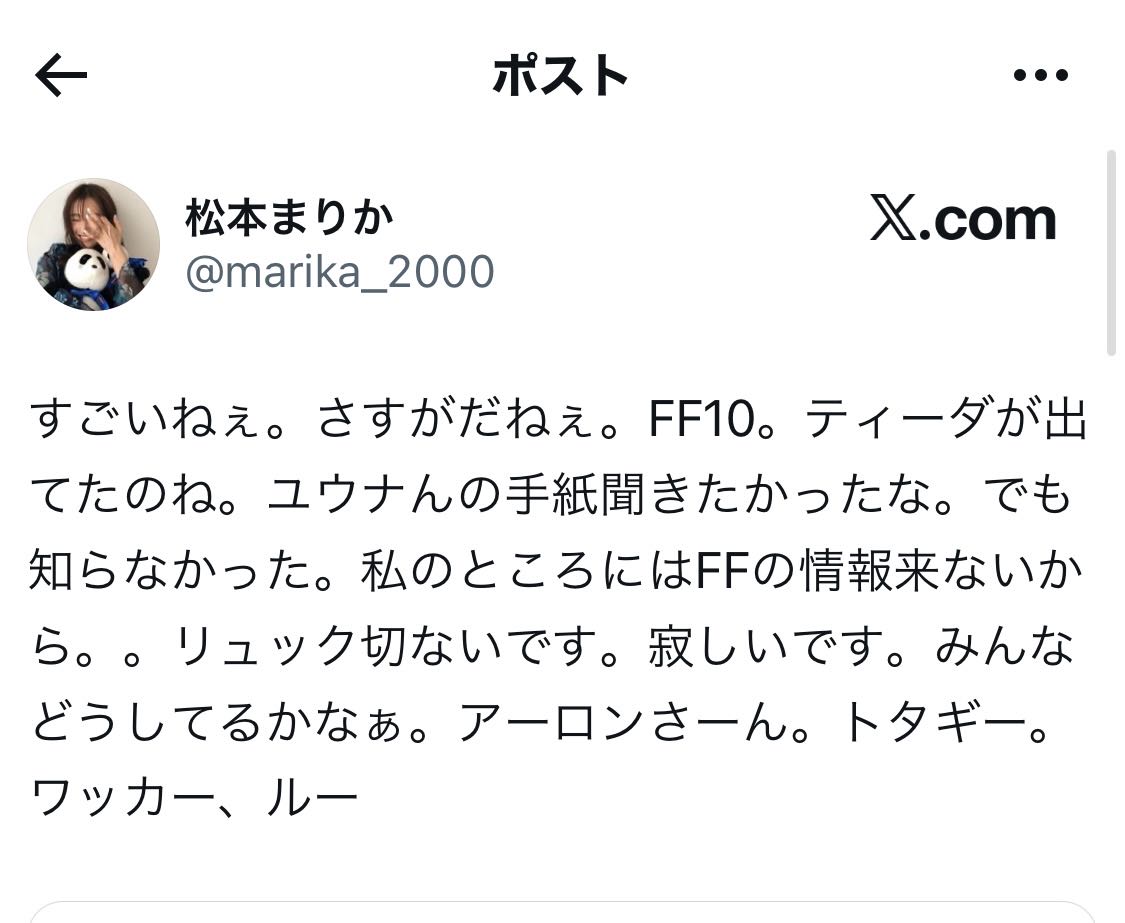The width and height of the screenshot is (1125, 923).
Task: Click the X.com logo text
Action: pyautogui.click(x=963, y=218)
